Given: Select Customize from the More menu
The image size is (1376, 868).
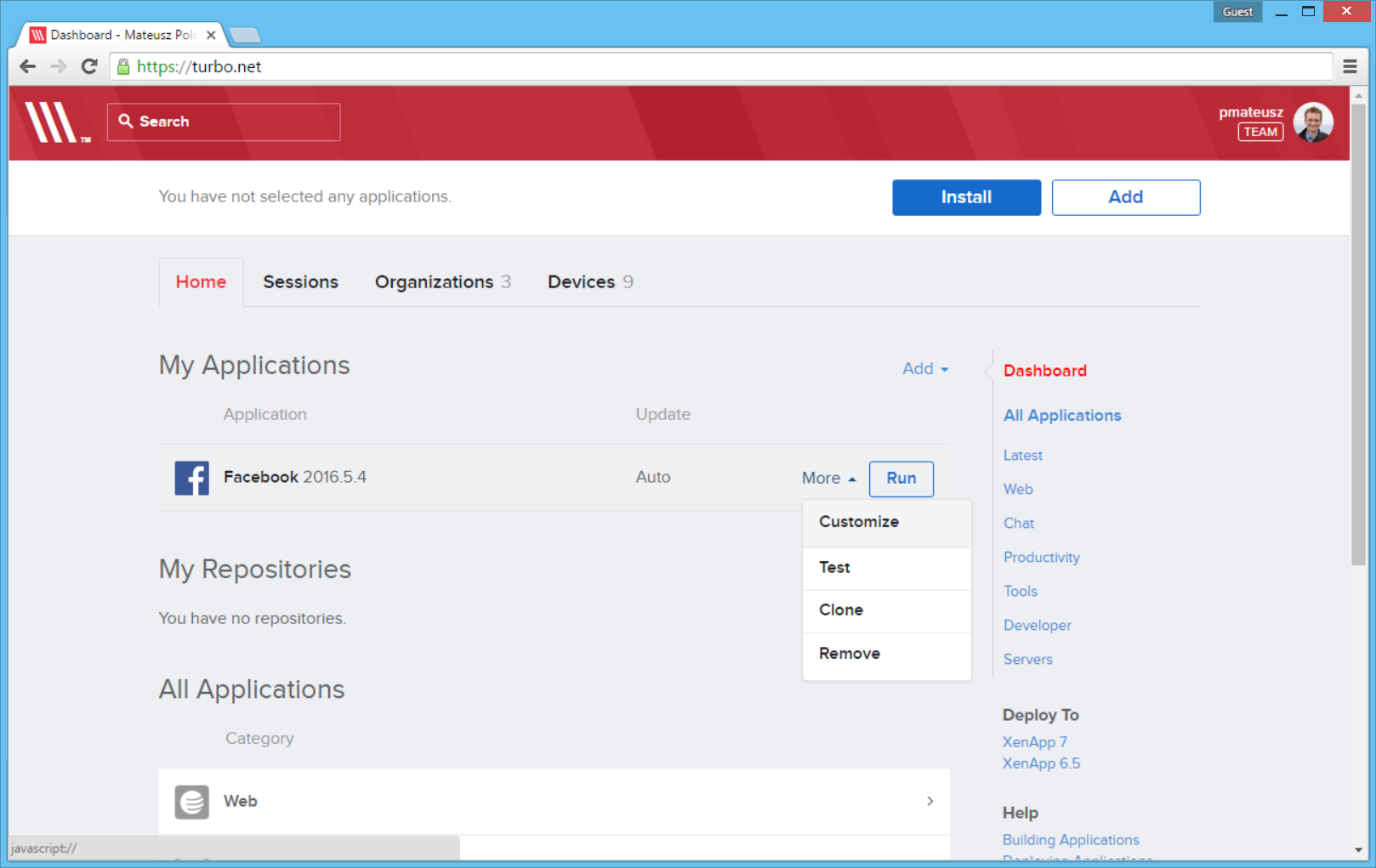Looking at the screenshot, I should tap(858, 522).
